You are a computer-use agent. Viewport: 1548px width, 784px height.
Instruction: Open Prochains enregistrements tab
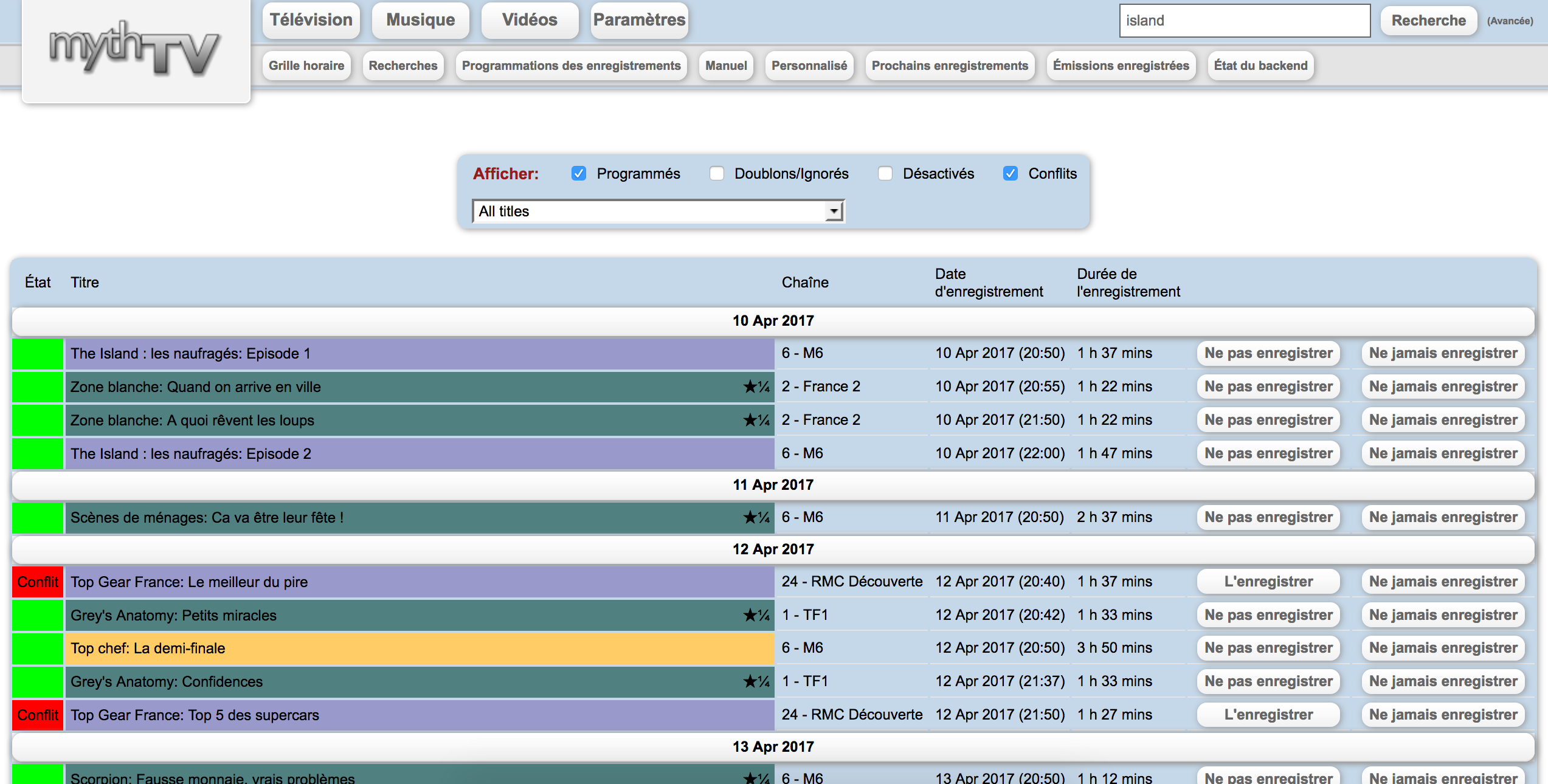pyautogui.click(x=950, y=66)
